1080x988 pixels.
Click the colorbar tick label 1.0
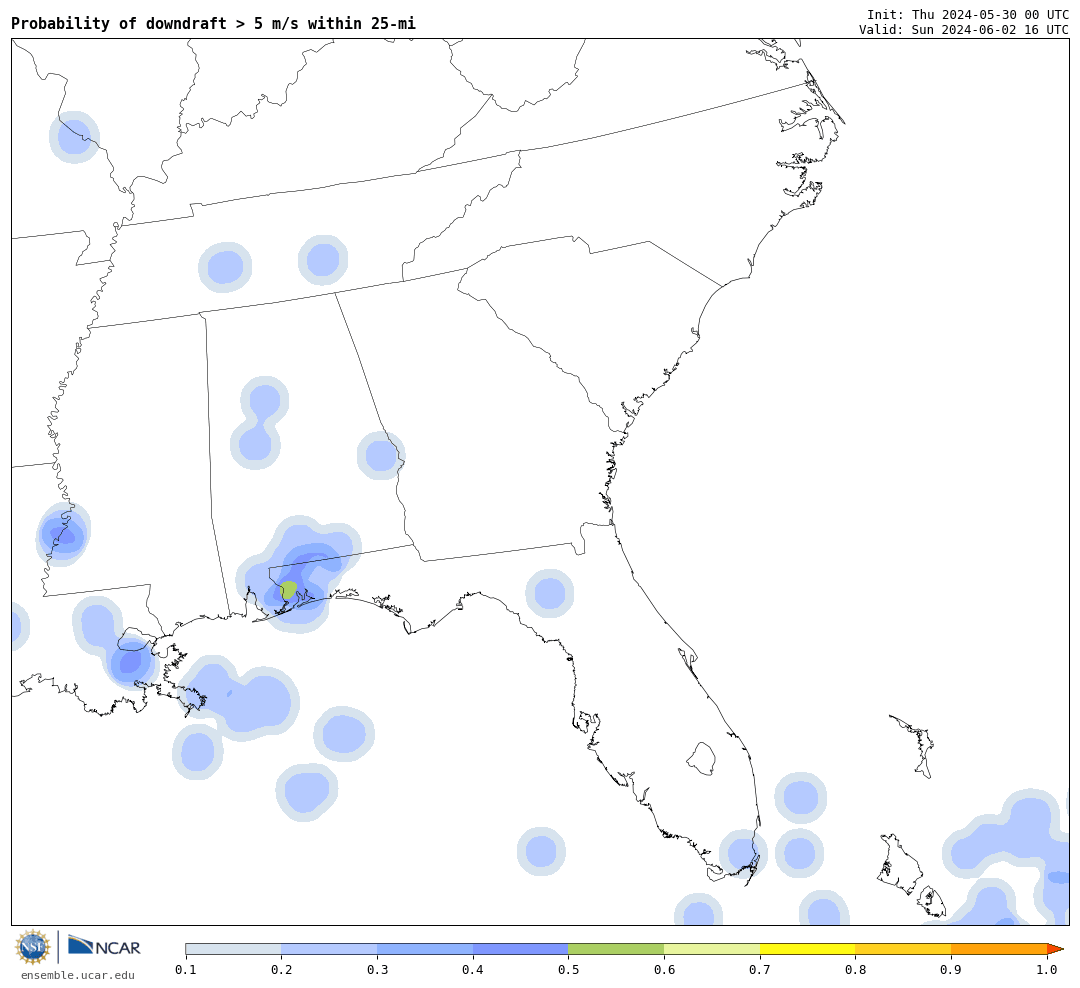pos(1047,969)
